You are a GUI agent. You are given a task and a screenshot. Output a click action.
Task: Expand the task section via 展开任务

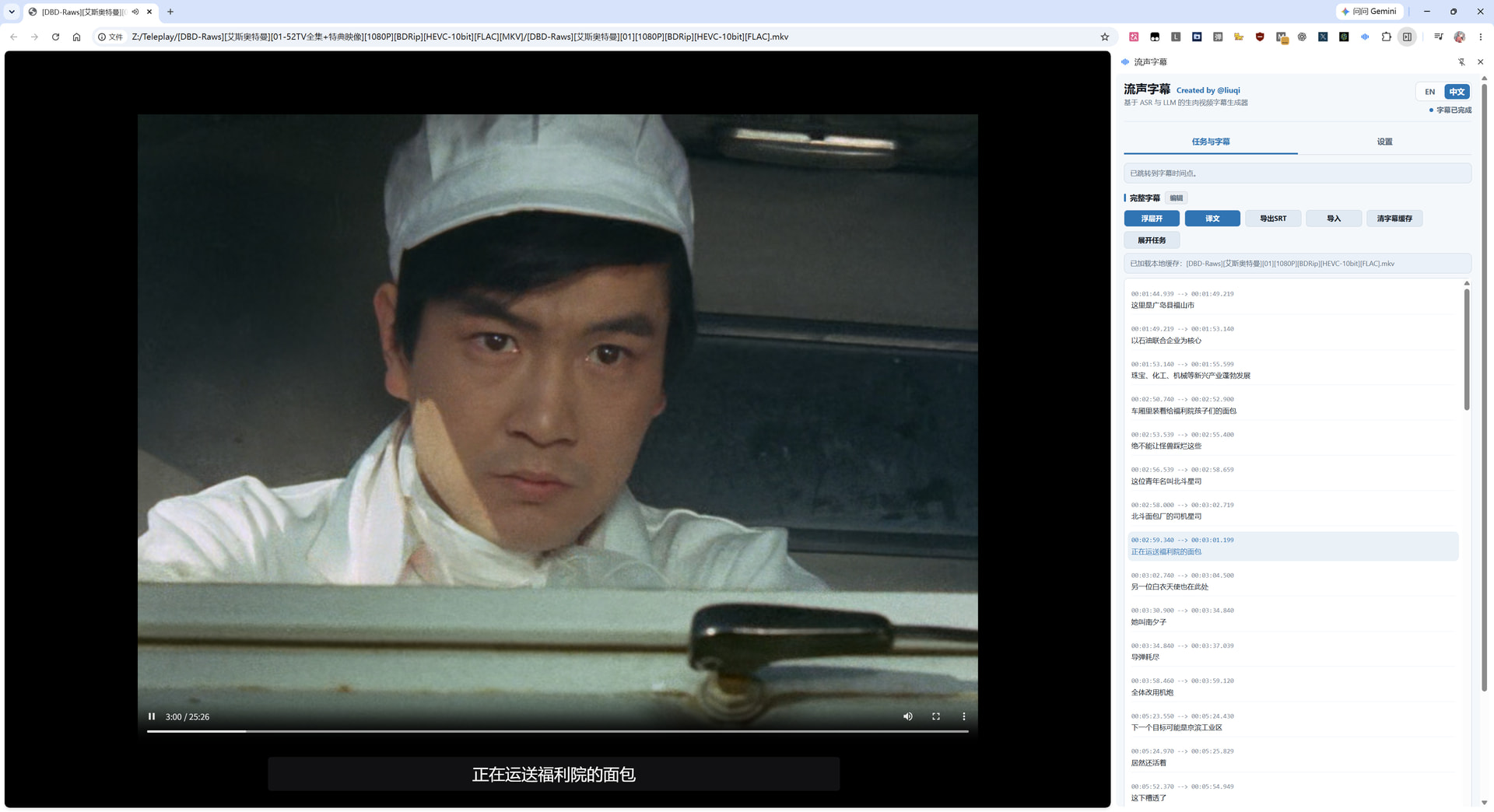[x=1152, y=240]
